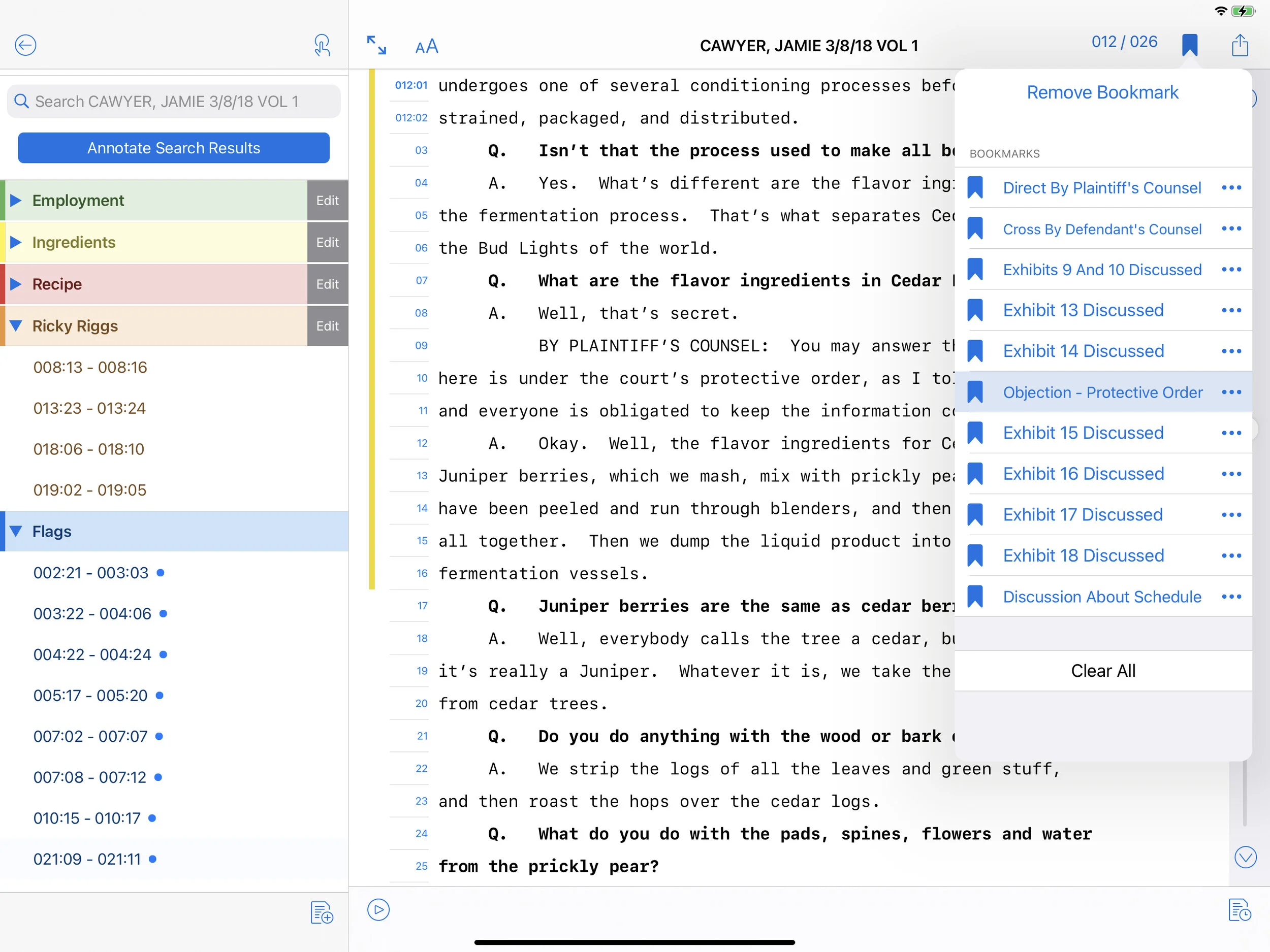The height and width of the screenshot is (952, 1270).
Task: Select the touch gesture icon beside the search bar
Action: [x=322, y=45]
